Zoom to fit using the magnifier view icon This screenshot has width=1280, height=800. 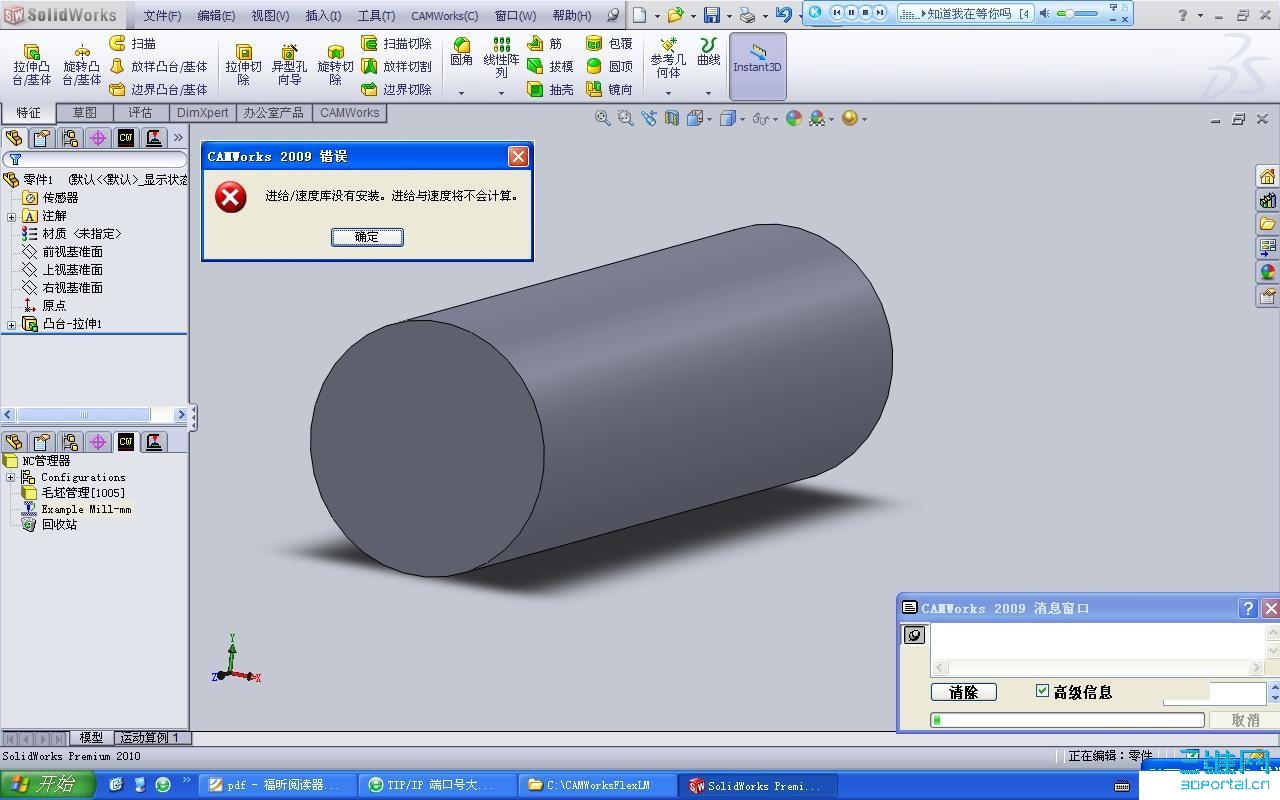coord(603,118)
